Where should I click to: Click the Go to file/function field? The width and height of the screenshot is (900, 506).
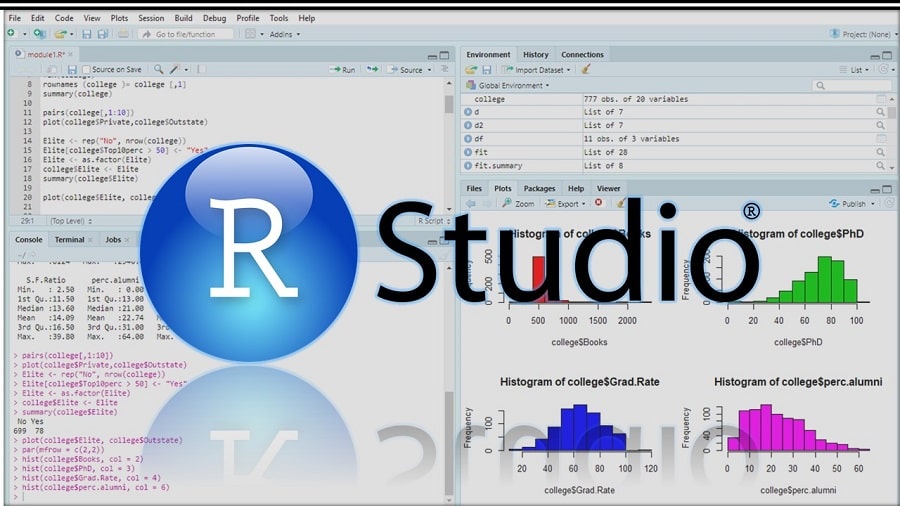tap(186, 34)
